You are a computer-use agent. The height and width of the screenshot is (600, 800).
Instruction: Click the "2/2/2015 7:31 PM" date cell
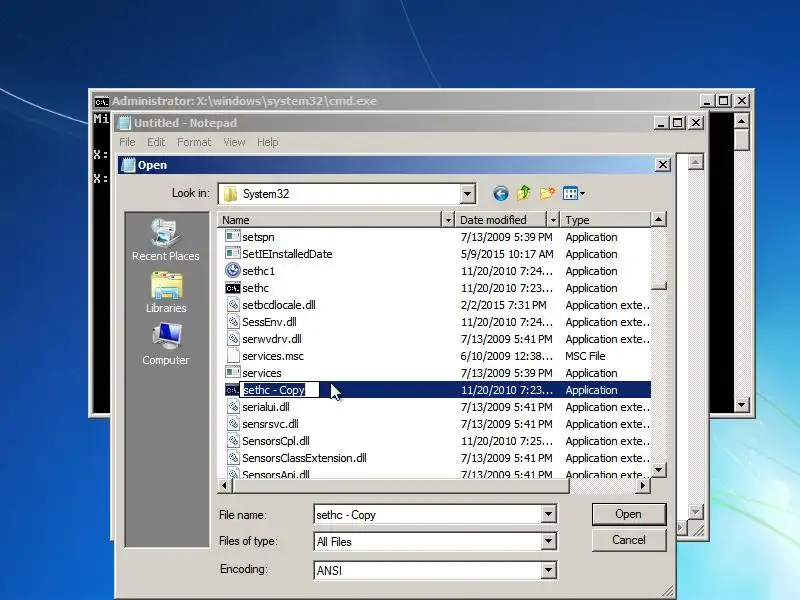click(x=503, y=305)
